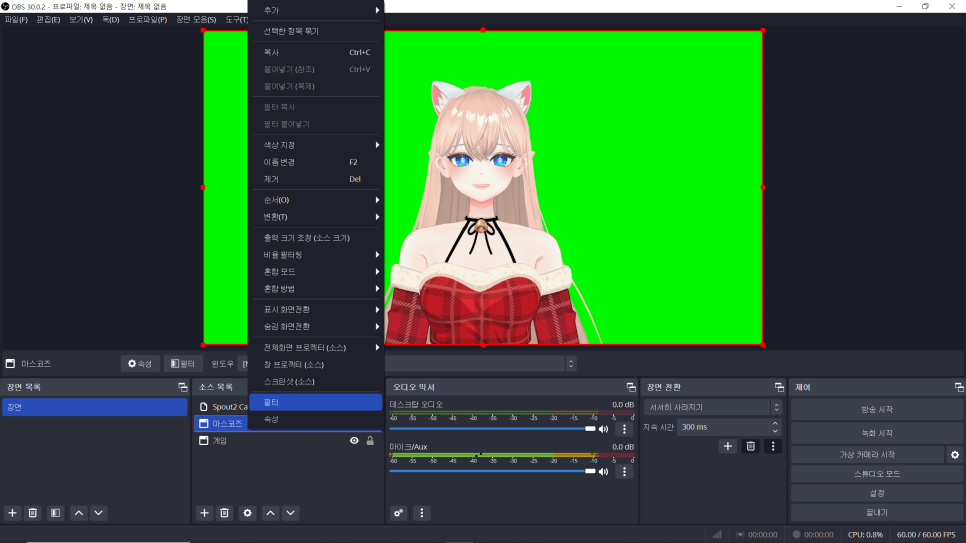This screenshot has width=966, height=543.
Task: Open 설정 button in 제어 panel
Action: pyautogui.click(x=876, y=493)
